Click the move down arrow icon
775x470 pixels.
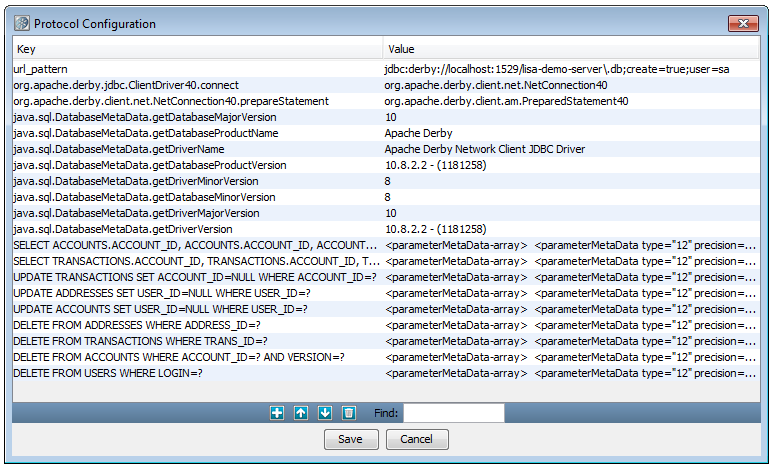pyautogui.click(x=325, y=413)
